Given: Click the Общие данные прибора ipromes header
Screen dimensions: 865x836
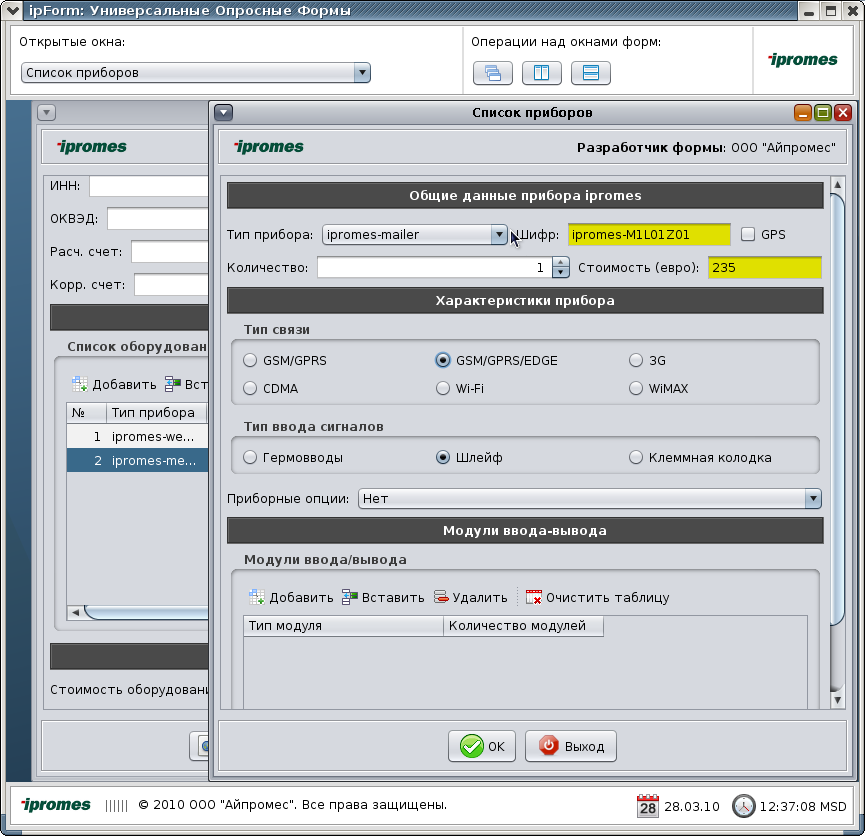Looking at the screenshot, I should pyautogui.click(x=525, y=196).
